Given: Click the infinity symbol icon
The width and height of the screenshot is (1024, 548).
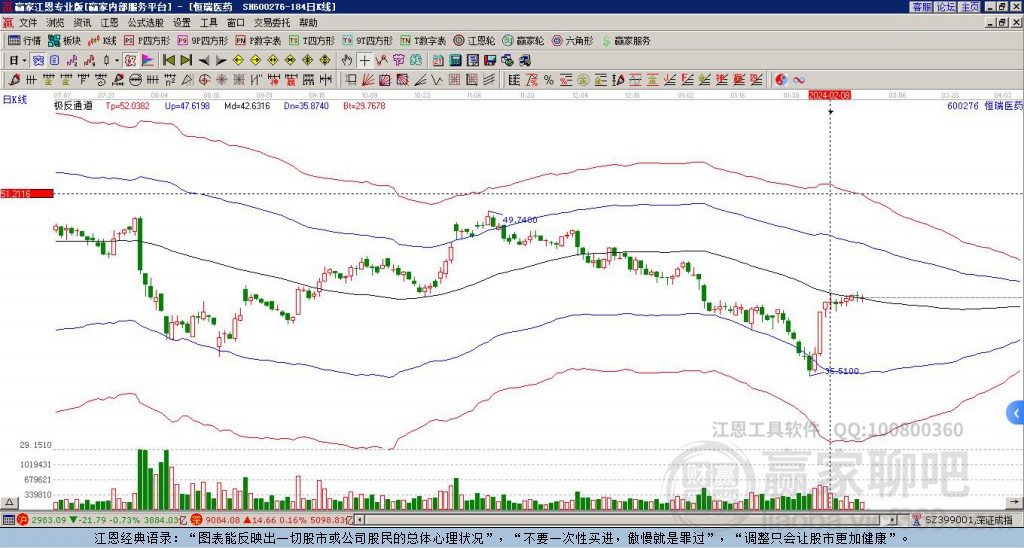Looking at the screenshot, I should [x=799, y=80].
